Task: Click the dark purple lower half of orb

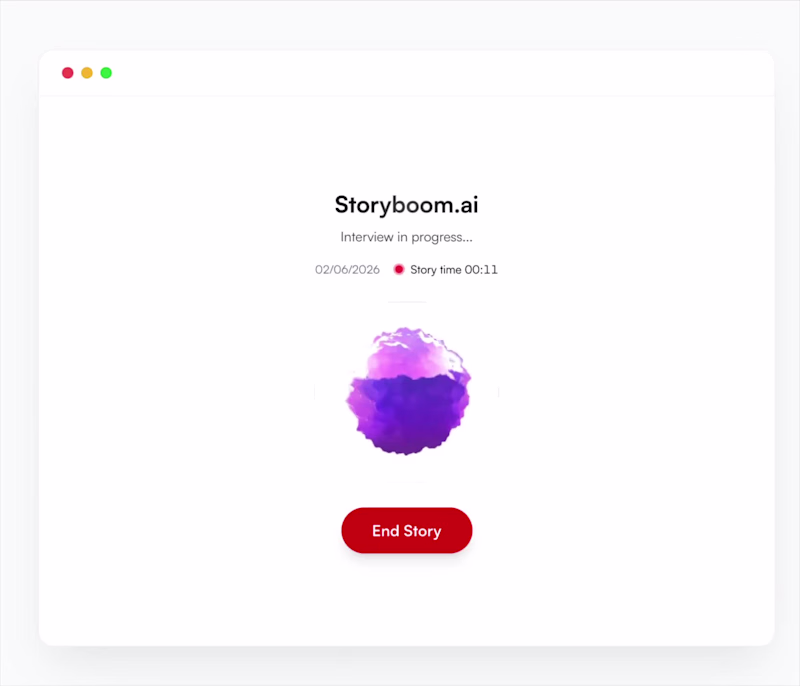Action: coord(408,416)
